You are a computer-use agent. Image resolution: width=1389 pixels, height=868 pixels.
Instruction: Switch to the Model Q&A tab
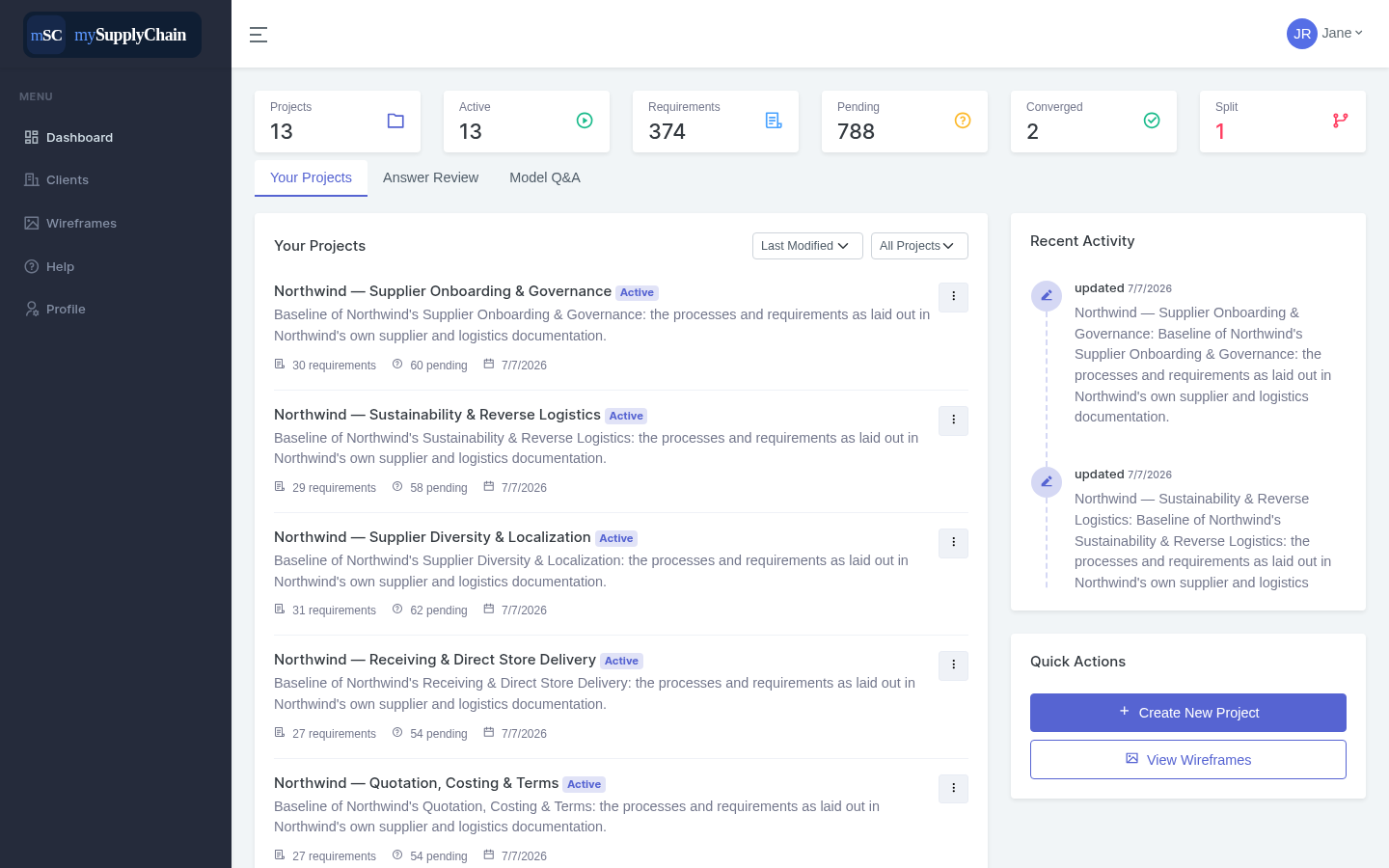545,177
